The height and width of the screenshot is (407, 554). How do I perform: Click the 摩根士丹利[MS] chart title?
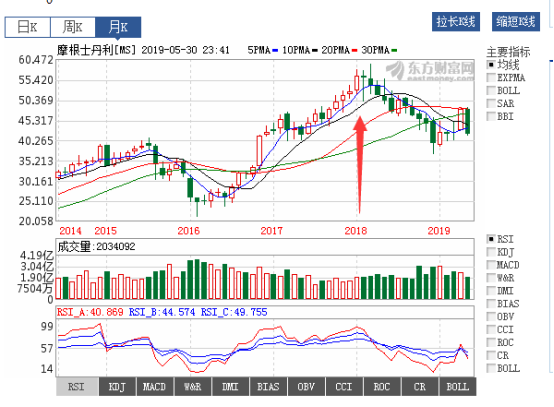(96, 50)
